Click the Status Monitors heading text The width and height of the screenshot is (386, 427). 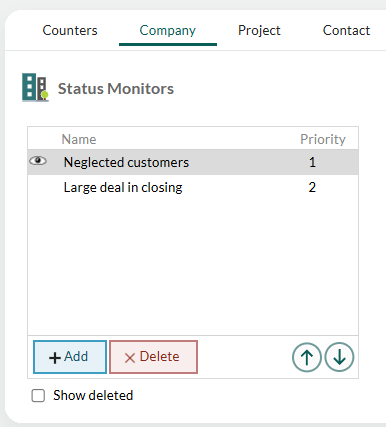pos(116,89)
